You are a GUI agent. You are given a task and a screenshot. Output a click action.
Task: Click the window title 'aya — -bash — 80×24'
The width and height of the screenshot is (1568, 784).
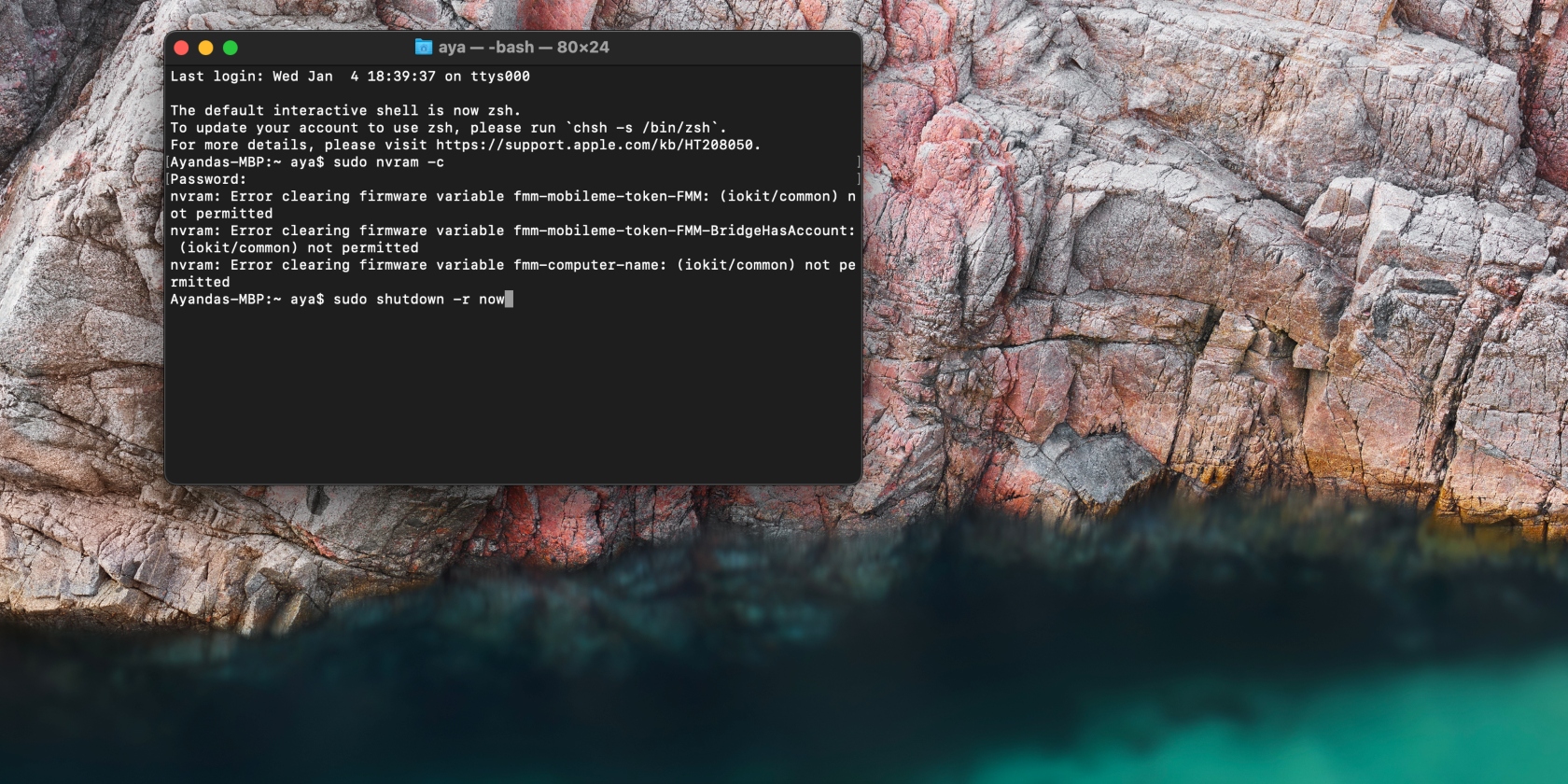point(524,47)
